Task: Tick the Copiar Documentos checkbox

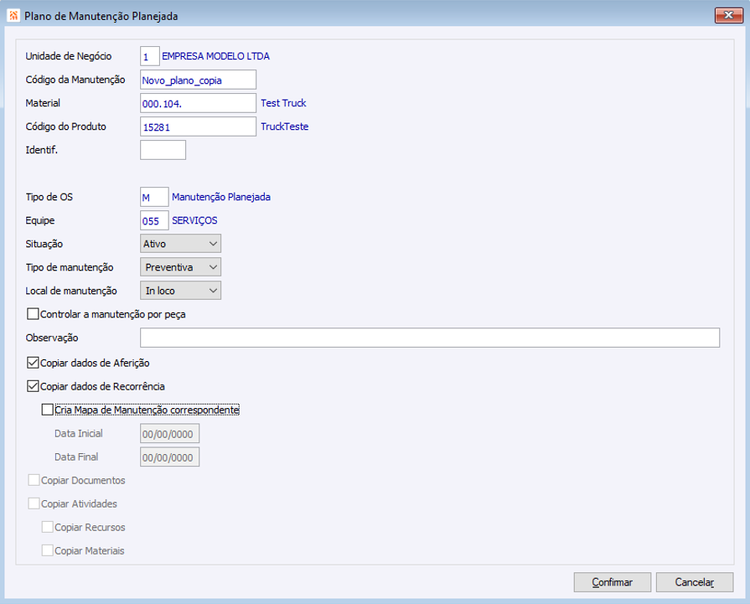Action: point(33,480)
